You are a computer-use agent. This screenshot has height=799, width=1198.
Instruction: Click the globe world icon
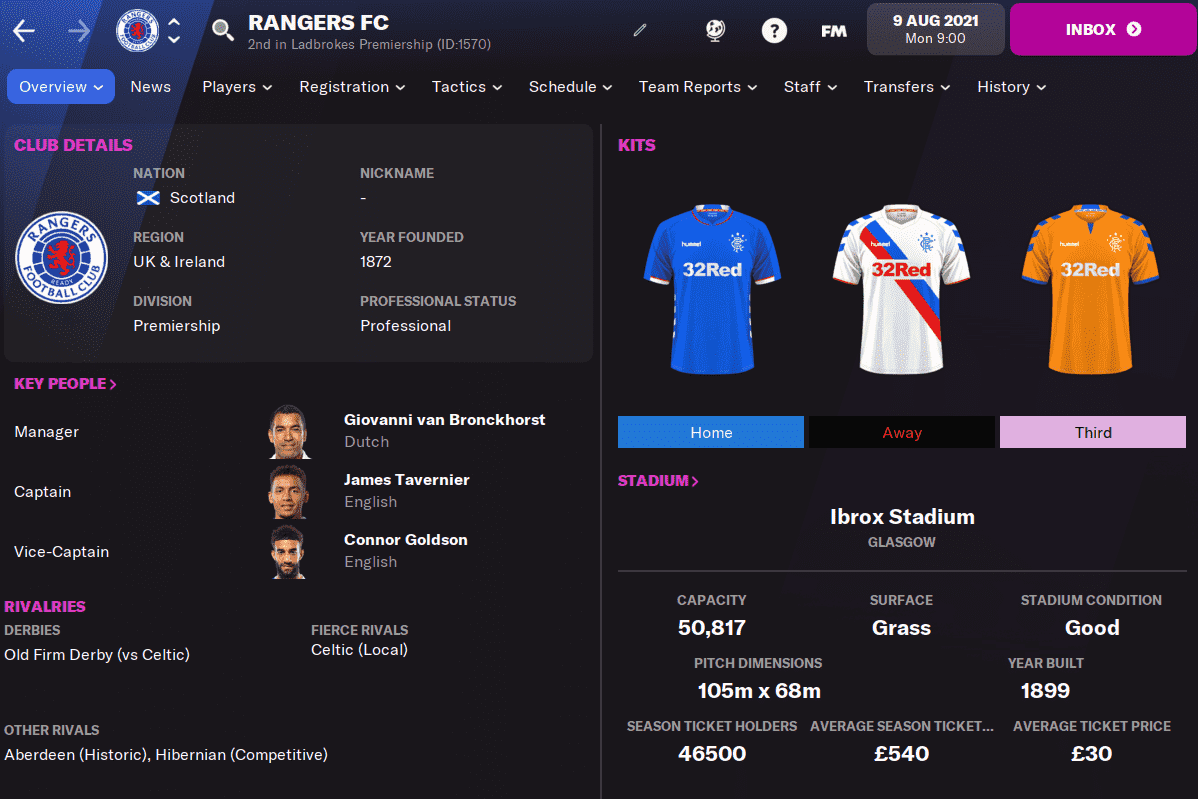point(715,31)
